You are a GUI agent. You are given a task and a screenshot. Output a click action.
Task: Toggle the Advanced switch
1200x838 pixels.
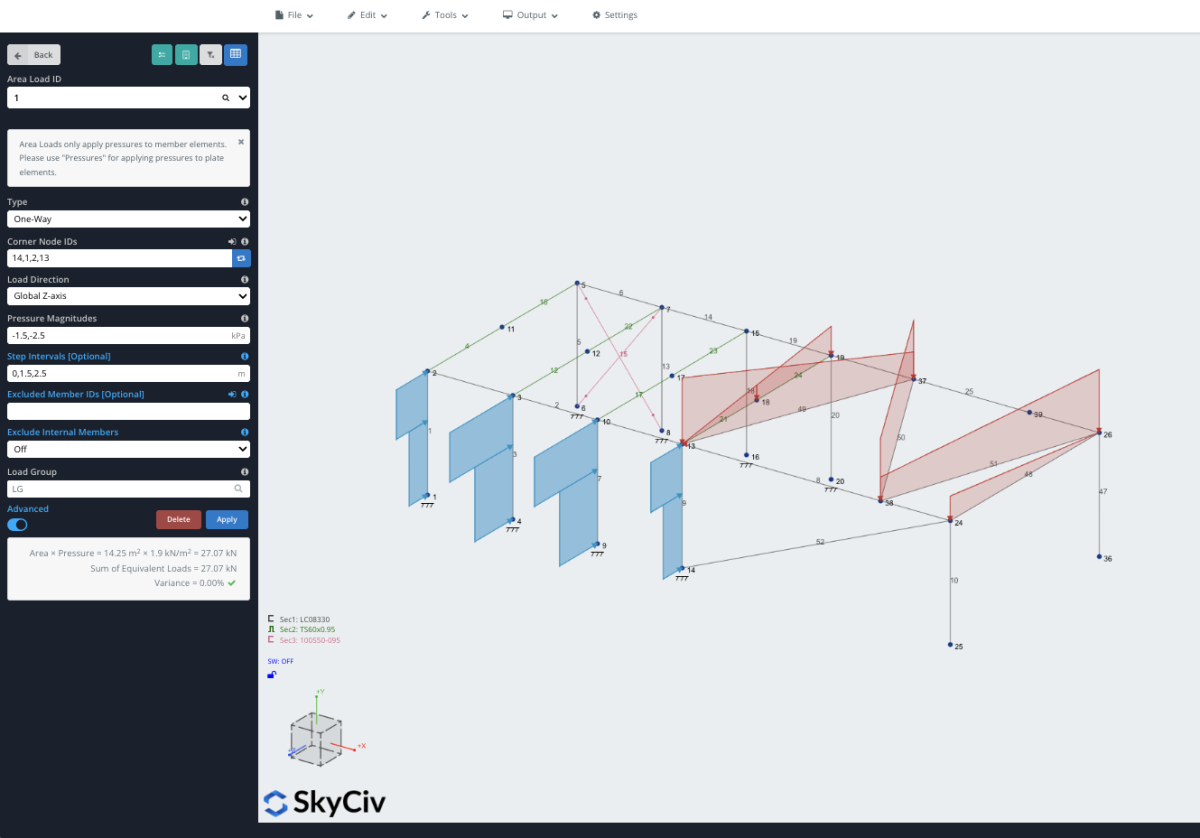[x=16, y=523]
